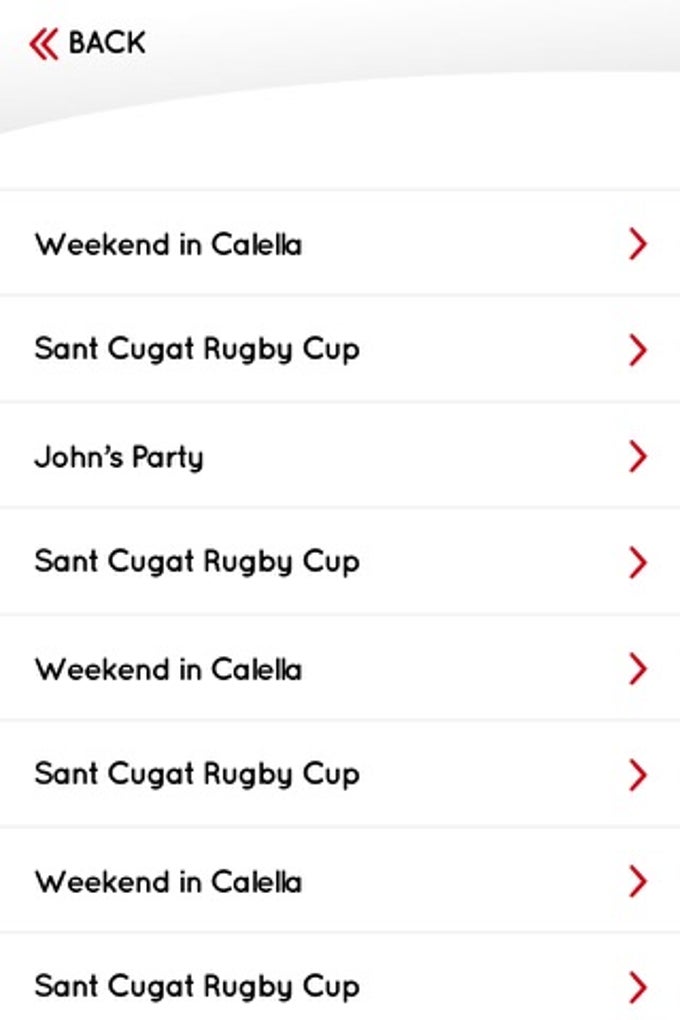Tap the third Sant Cugat Rugby Cup arrow
This screenshot has height=1020, width=680.
(637, 775)
